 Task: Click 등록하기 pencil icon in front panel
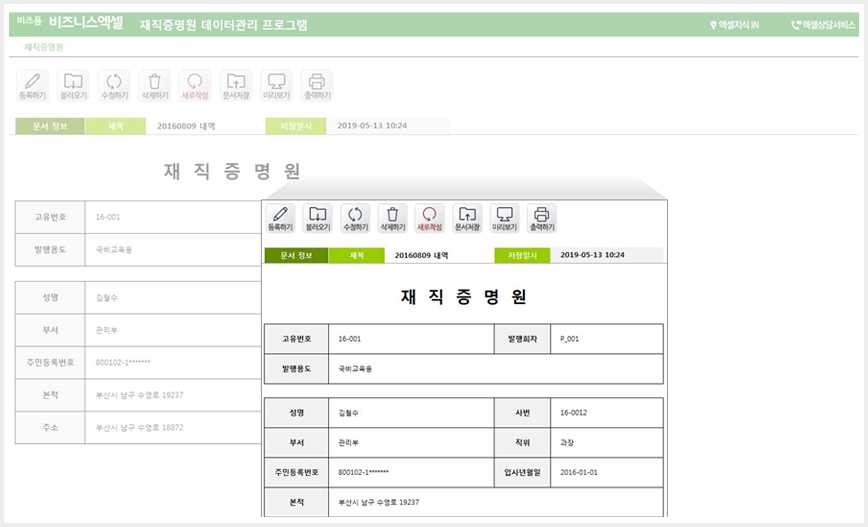click(280, 218)
